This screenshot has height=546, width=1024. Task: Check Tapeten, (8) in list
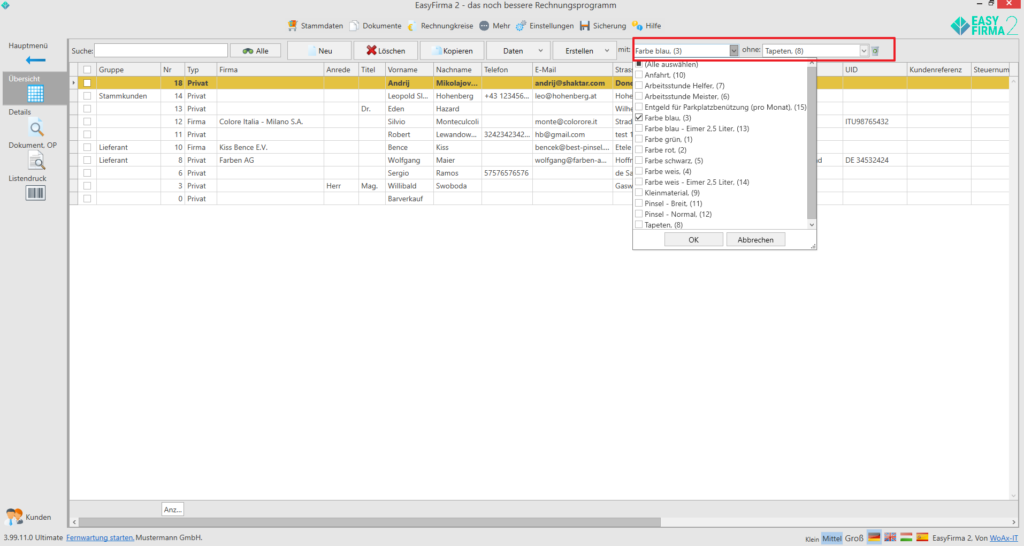(x=639, y=225)
